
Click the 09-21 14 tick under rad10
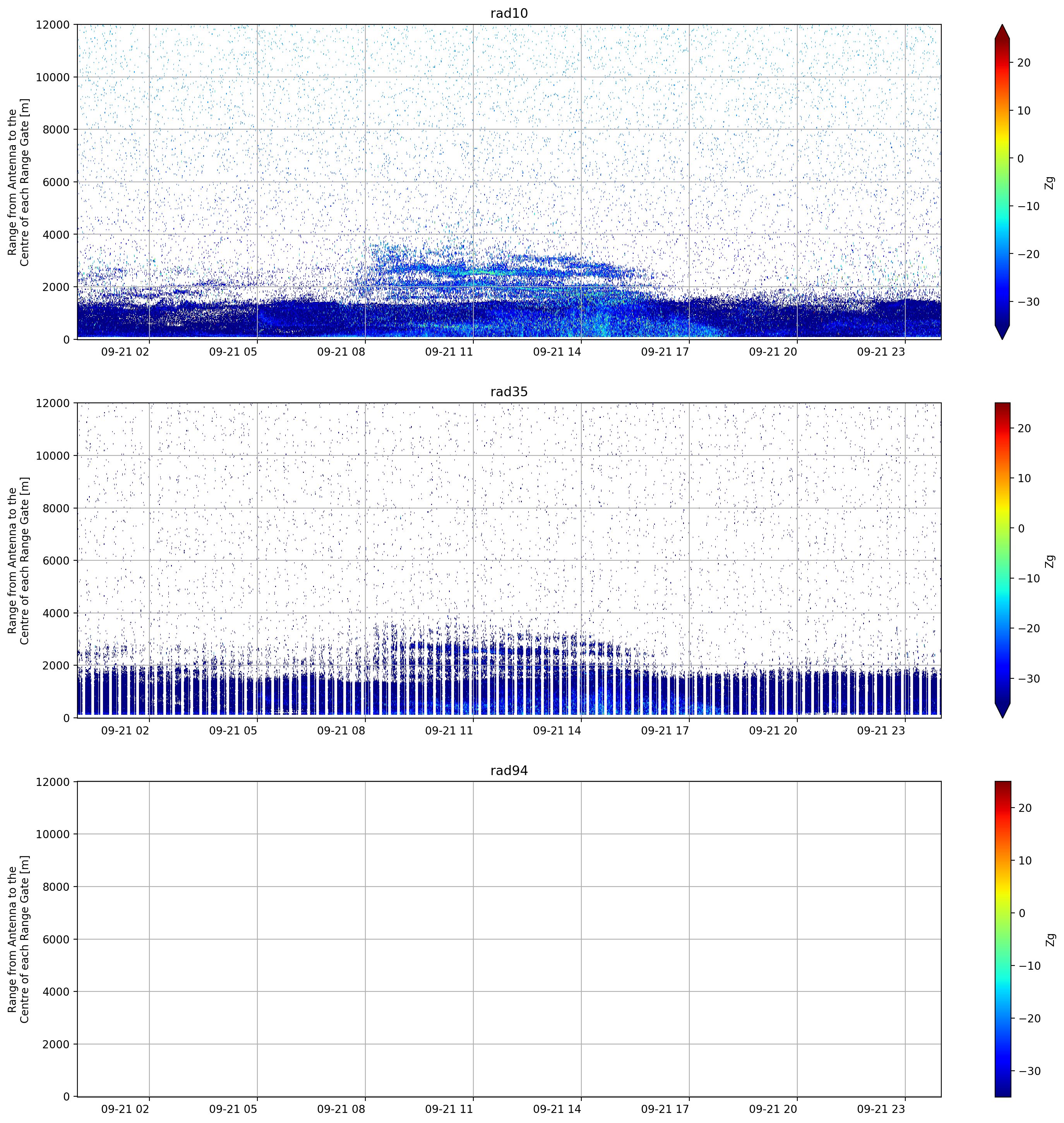[x=557, y=352]
